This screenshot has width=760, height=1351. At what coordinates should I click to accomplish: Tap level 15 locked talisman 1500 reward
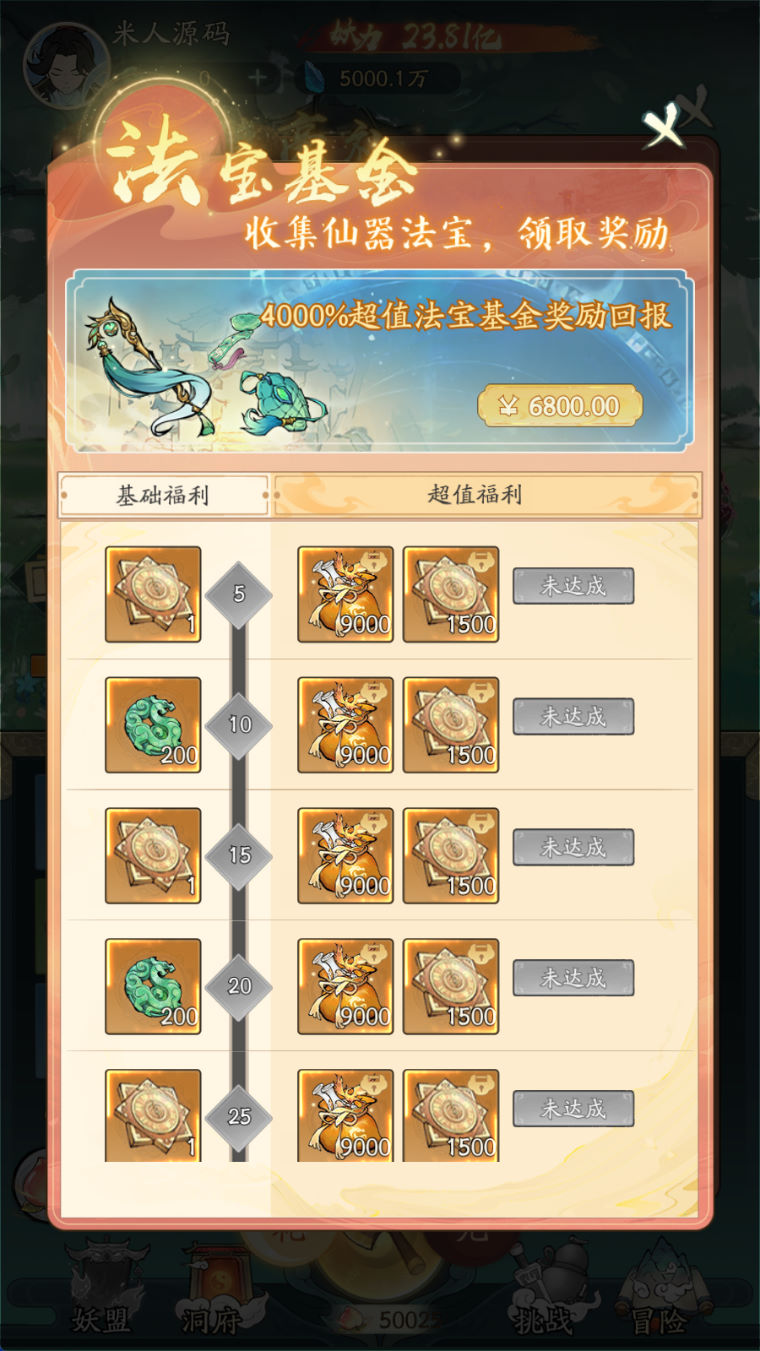[451, 856]
